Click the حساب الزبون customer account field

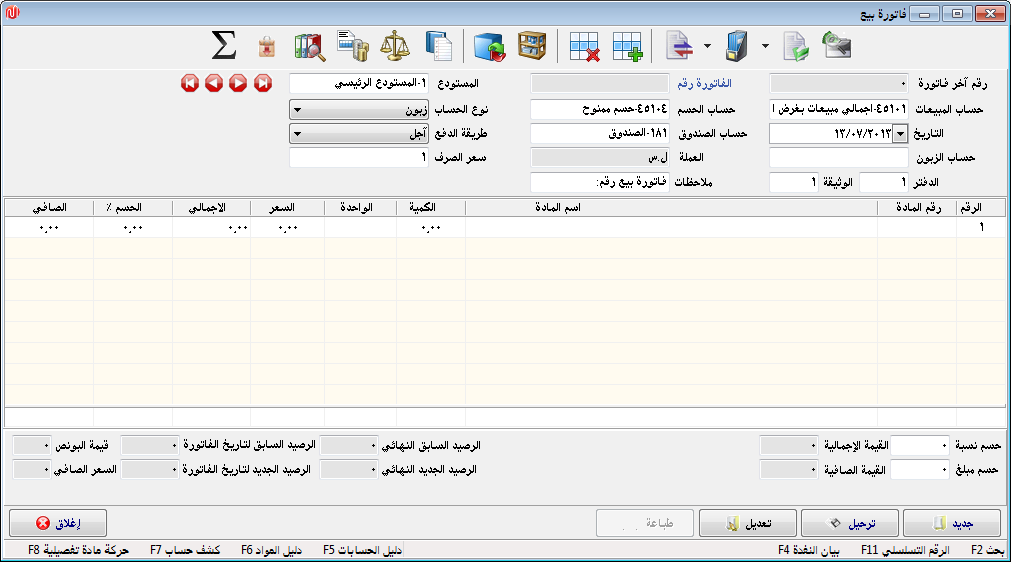click(839, 157)
